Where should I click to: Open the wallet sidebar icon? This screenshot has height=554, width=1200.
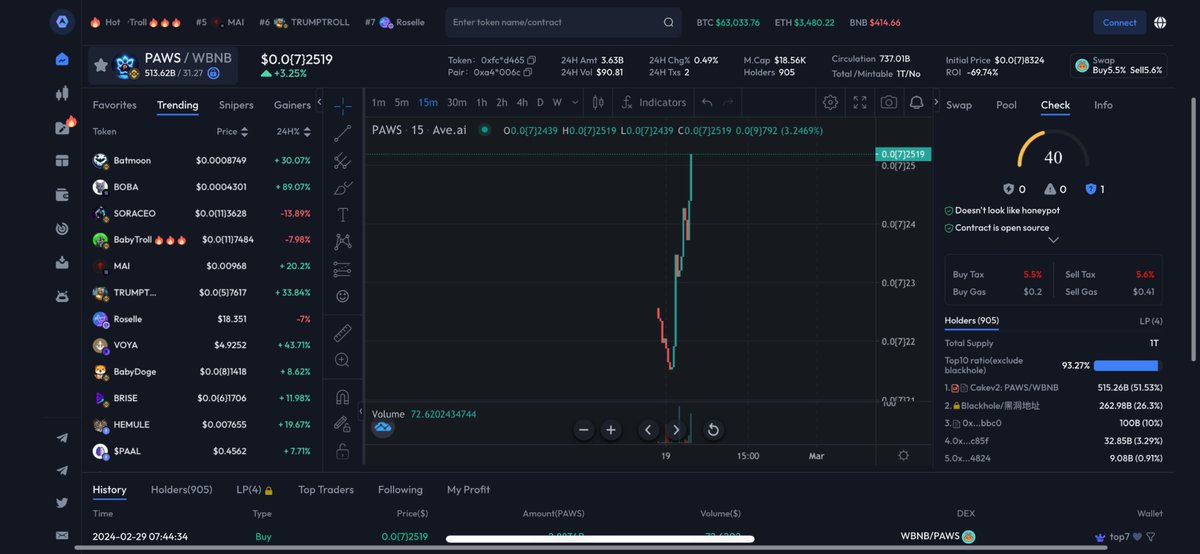[62, 195]
